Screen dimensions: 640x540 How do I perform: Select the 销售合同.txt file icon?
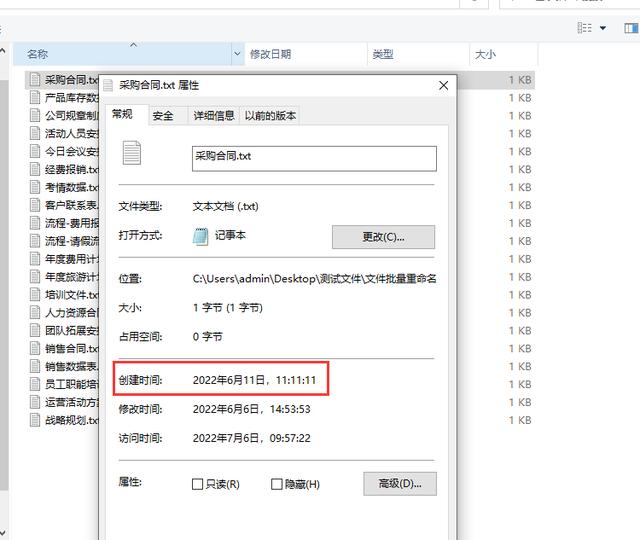[x=35, y=349]
